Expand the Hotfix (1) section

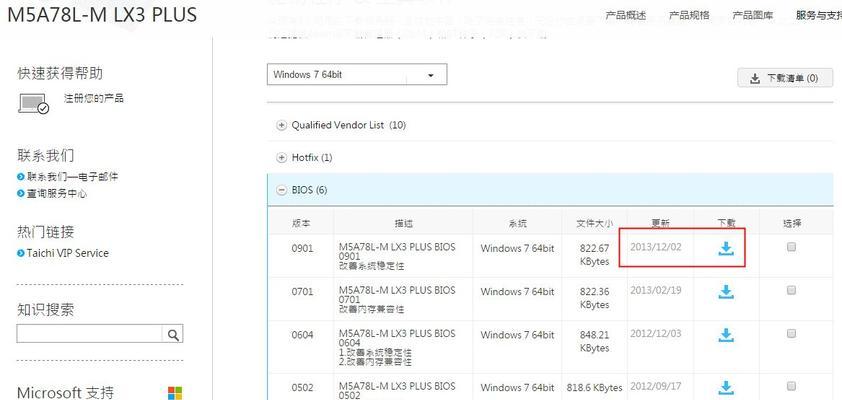tap(281, 158)
